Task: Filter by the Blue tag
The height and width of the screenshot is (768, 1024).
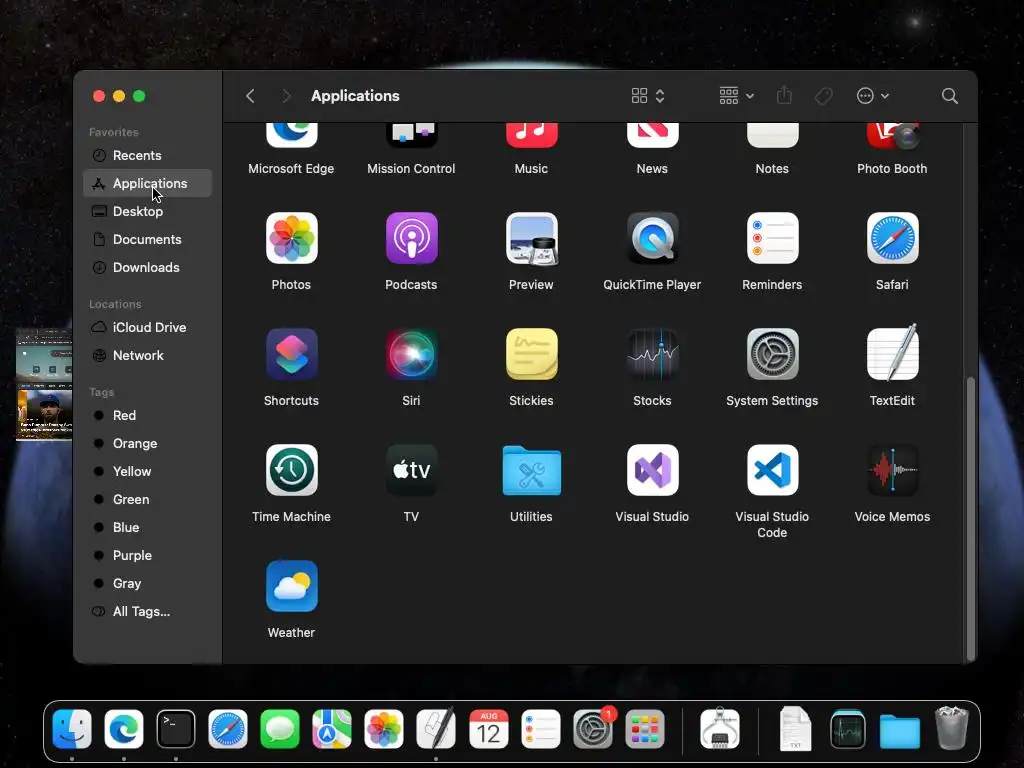Action: [148, 528]
